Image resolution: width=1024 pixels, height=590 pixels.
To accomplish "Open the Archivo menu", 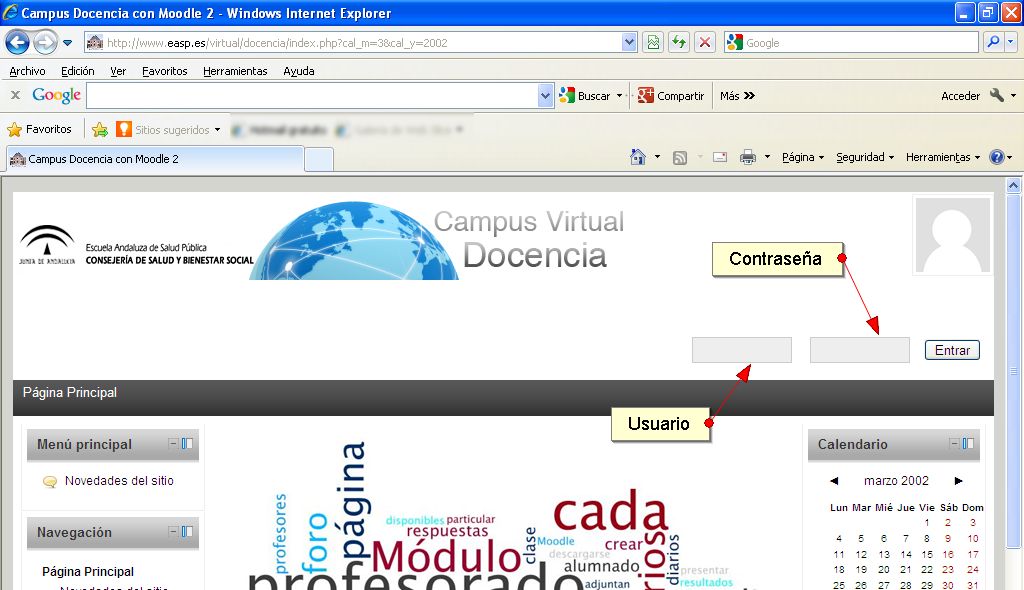I will pos(27,71).
